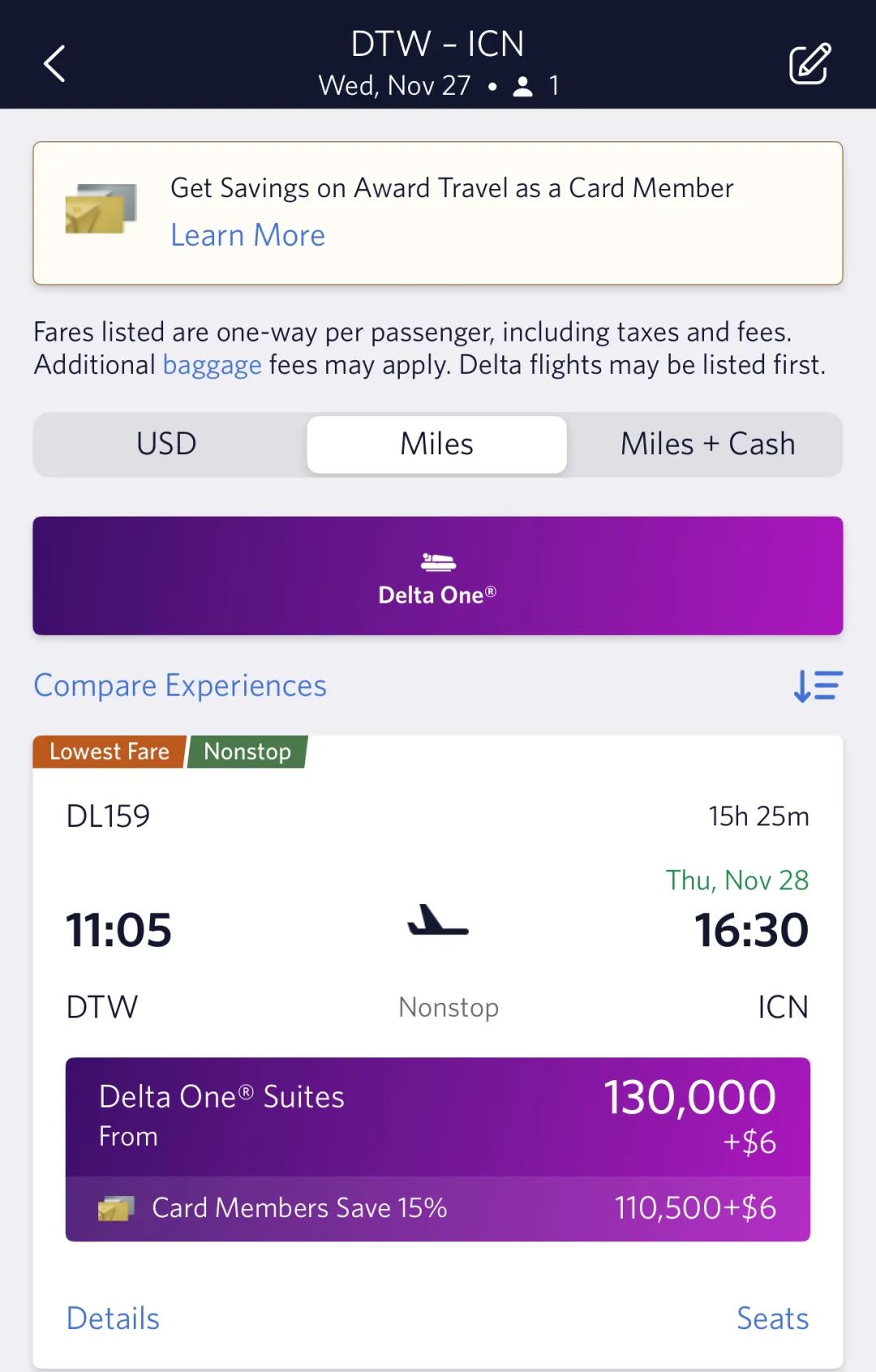Tap the credit card image in savings banner
876x1372 pixels.
click(x=101, y=209)
